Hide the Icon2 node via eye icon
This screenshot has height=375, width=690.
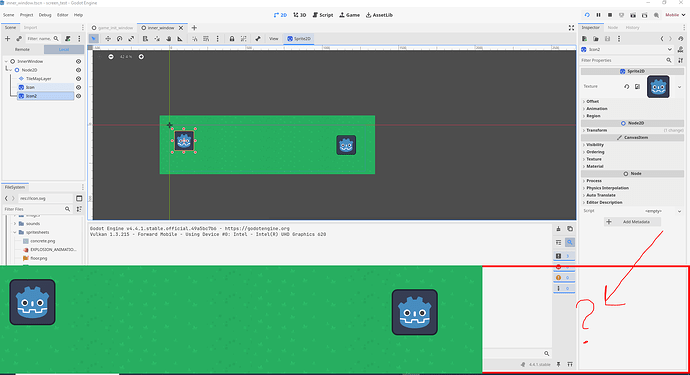click(78, 96)
